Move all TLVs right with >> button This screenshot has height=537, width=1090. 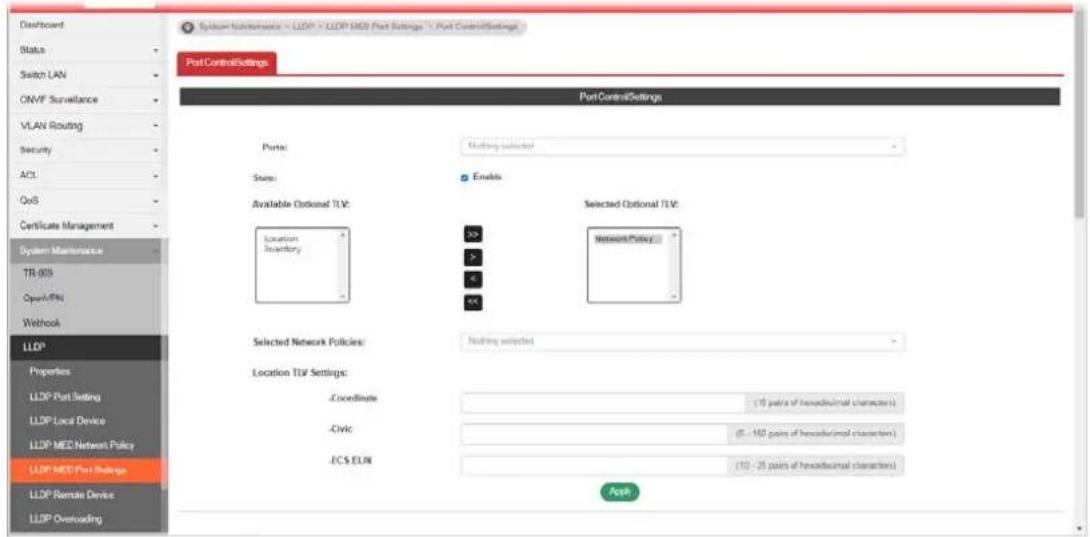tap(473, 235)
